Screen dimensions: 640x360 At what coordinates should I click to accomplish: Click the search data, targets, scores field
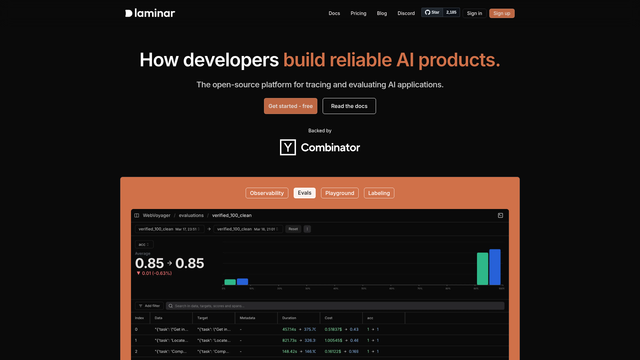335,306
